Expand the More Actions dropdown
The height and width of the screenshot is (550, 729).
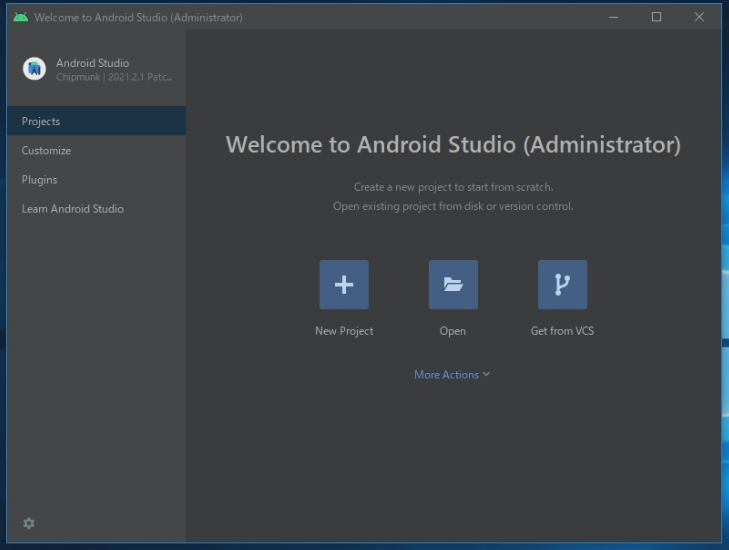(447, 375)
